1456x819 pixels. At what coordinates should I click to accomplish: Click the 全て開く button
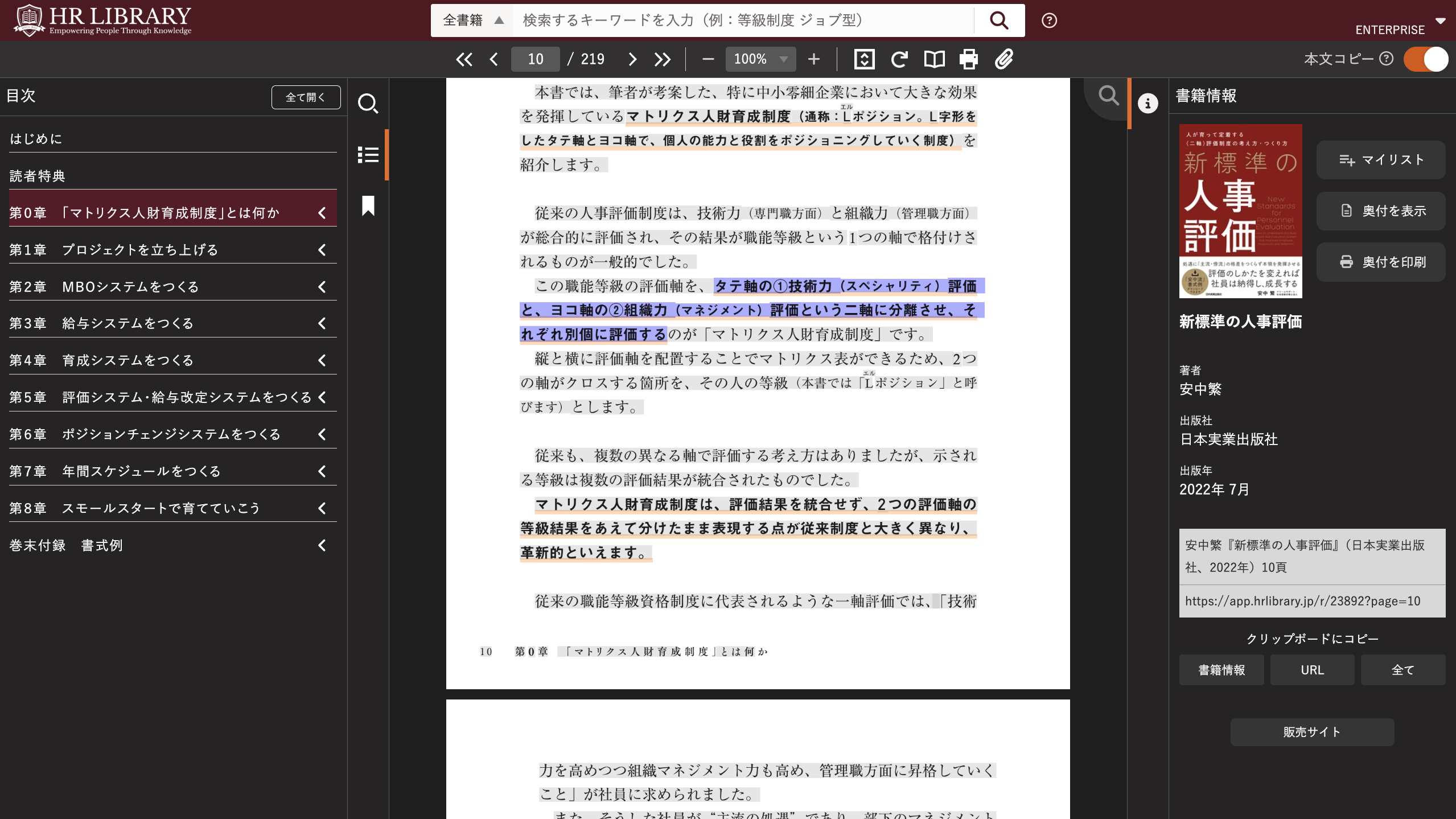306,97
